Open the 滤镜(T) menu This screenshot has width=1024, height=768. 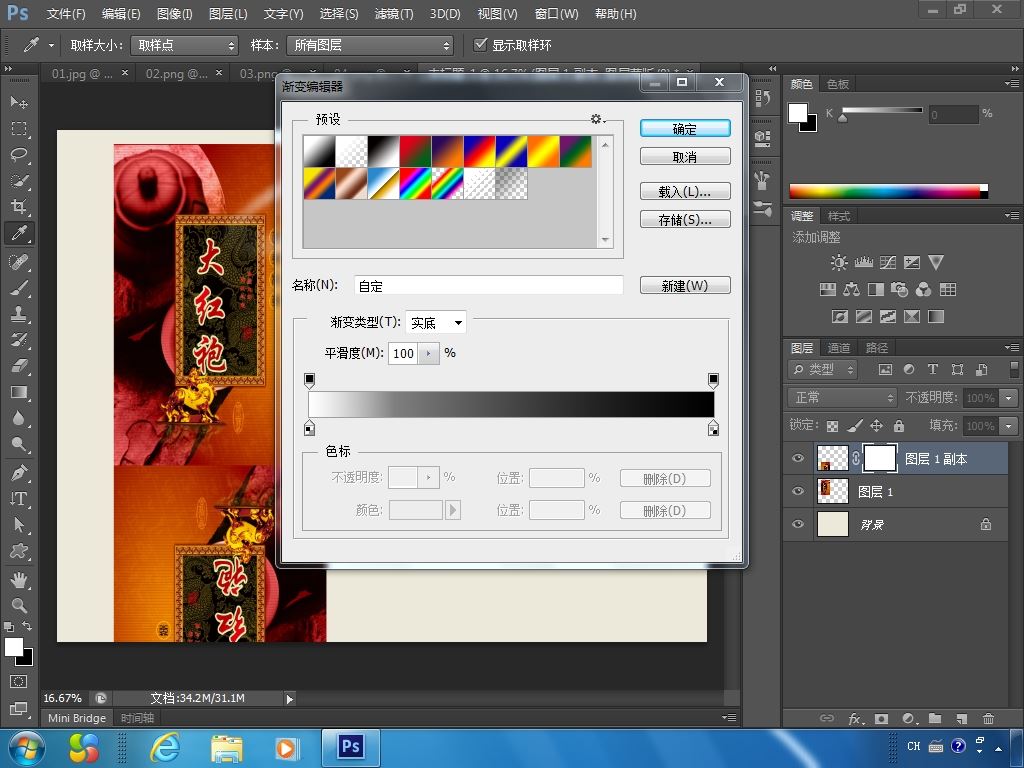coord(393,14)
